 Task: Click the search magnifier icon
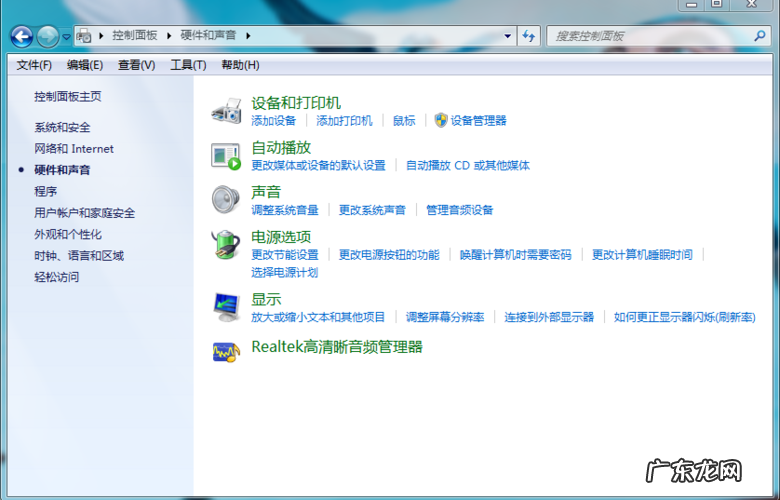758,36
